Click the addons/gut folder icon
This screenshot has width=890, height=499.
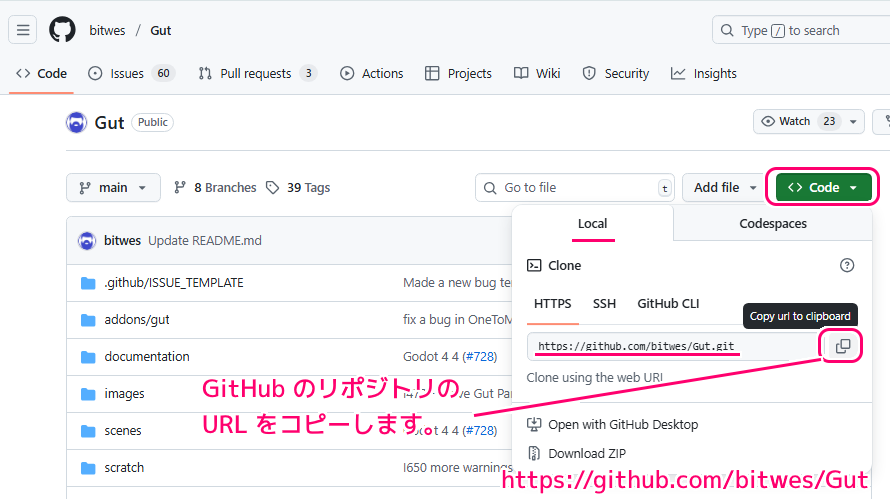pos(88,320)
